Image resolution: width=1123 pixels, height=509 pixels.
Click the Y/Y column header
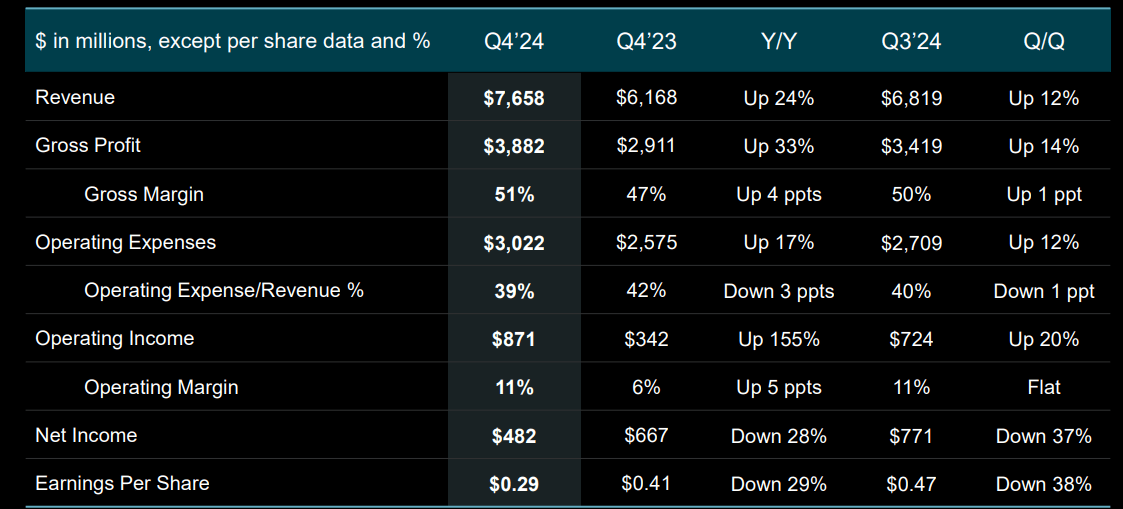click(x=778, y=41)
